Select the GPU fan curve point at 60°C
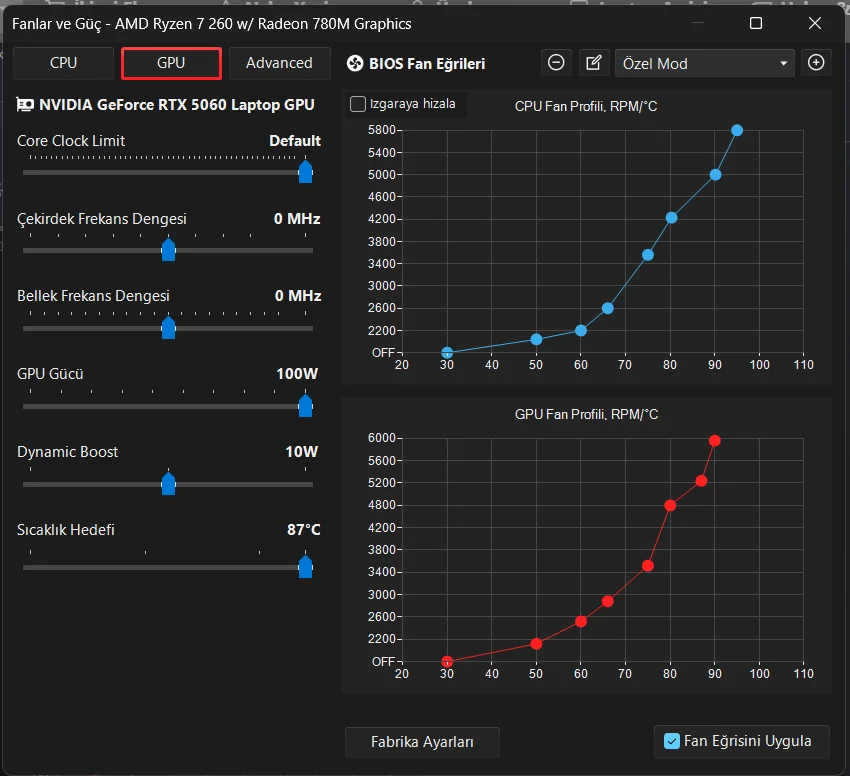 pyautogui.click(x=581, y=621)
